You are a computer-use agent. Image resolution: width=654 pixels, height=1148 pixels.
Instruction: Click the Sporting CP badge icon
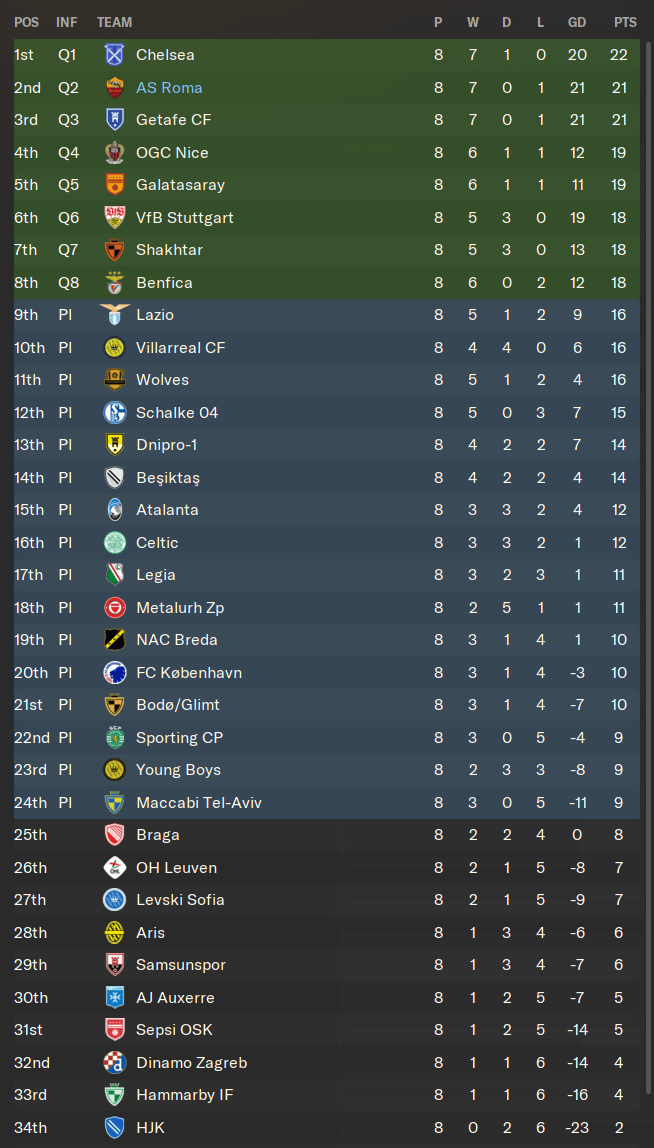(x=114, y=738)
